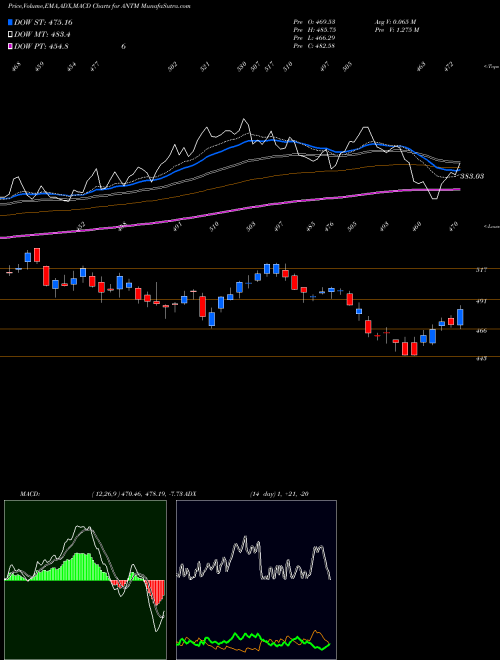The width and height of the screenshot is (500, 660).
Task: Click the blue DOW ST legend swatch
Action: tap(11, 22)
